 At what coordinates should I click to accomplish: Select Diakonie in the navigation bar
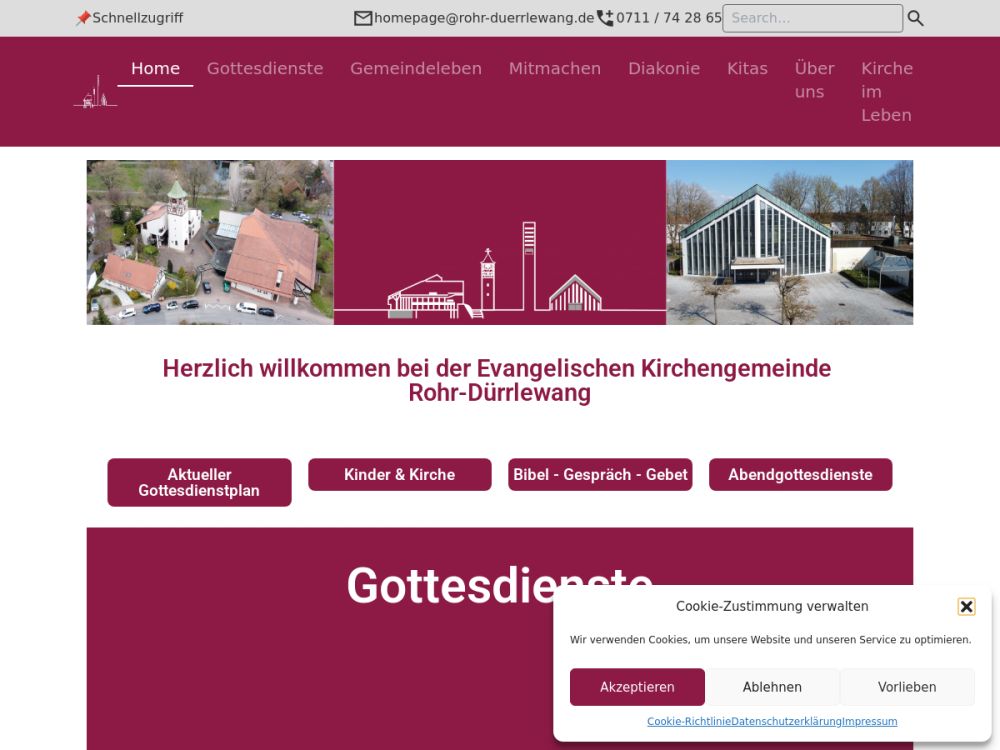[664, 69]
